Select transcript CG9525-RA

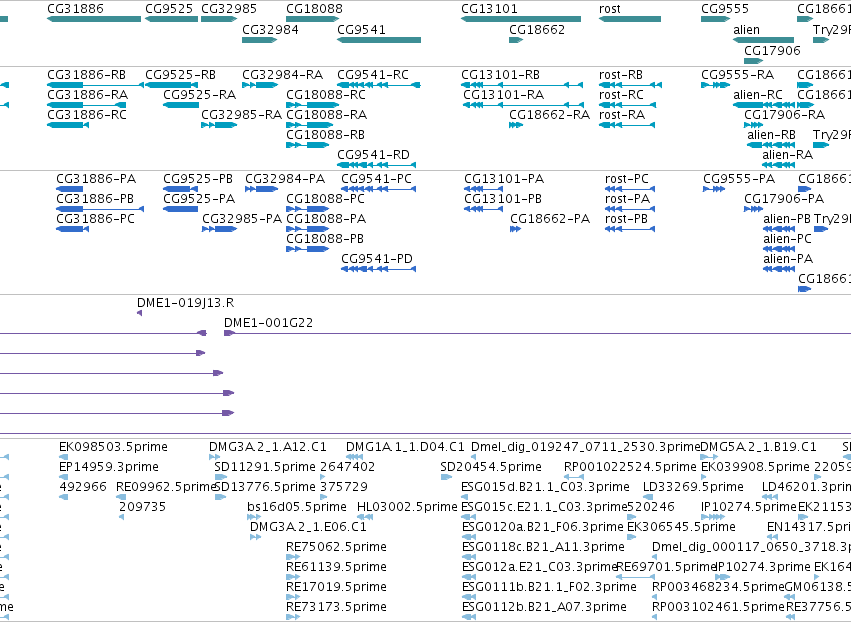point(181,105)
